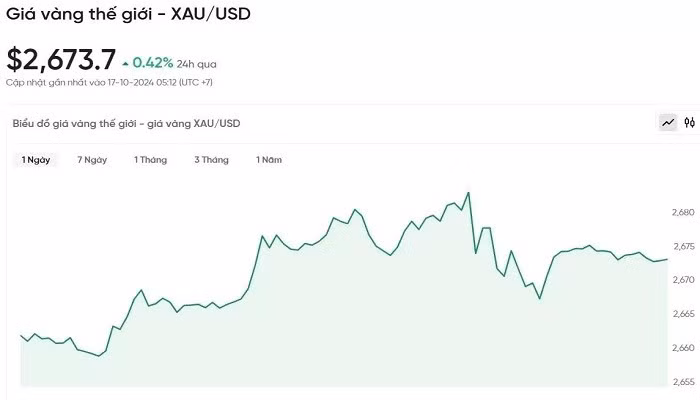Show the 7 Ngày price range

pyautogui.click(x=92, y=160)
